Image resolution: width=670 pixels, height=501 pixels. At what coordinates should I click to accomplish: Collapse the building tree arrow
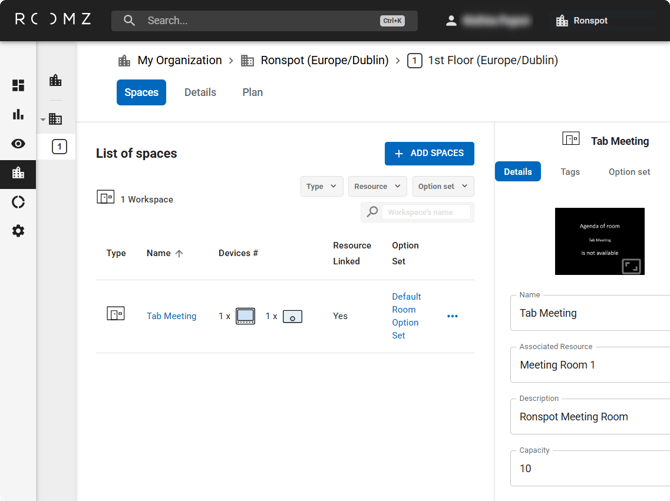(43, 120)
